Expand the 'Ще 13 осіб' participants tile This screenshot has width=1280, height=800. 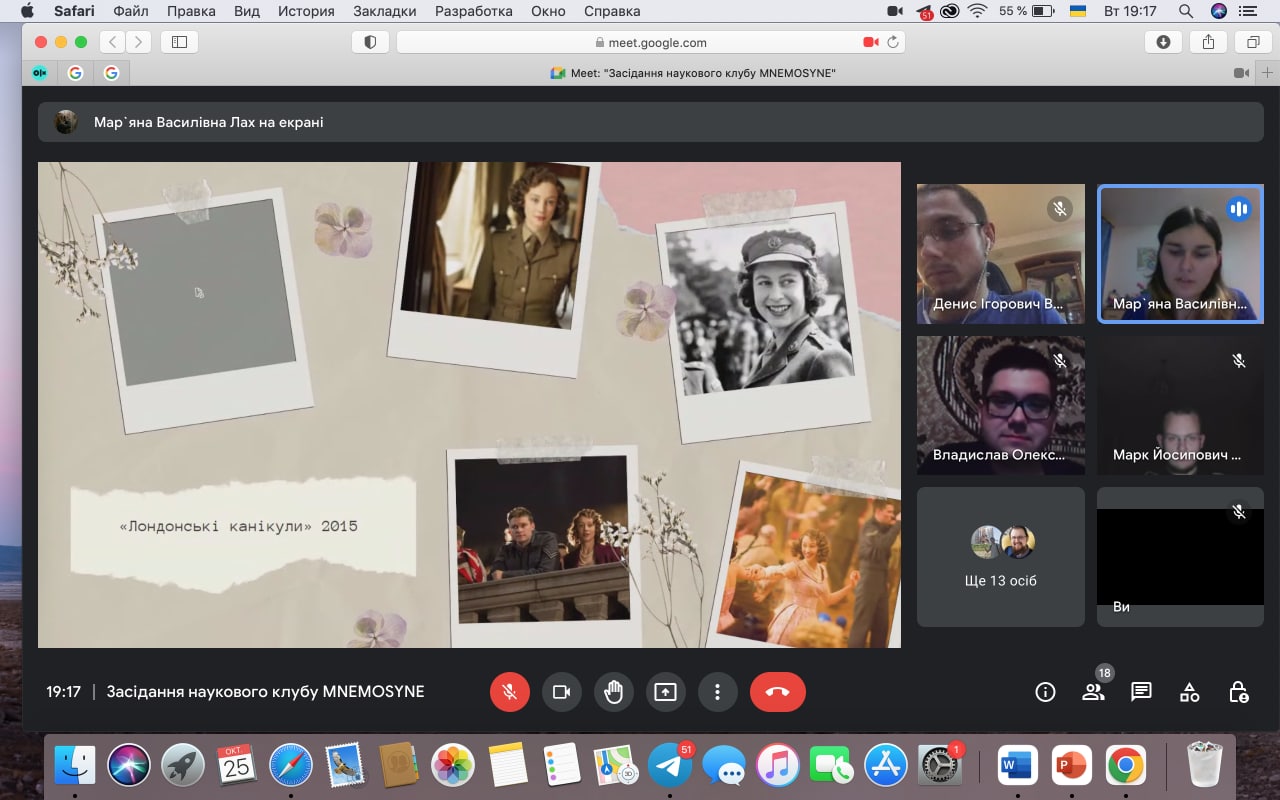click(1000, 556)
